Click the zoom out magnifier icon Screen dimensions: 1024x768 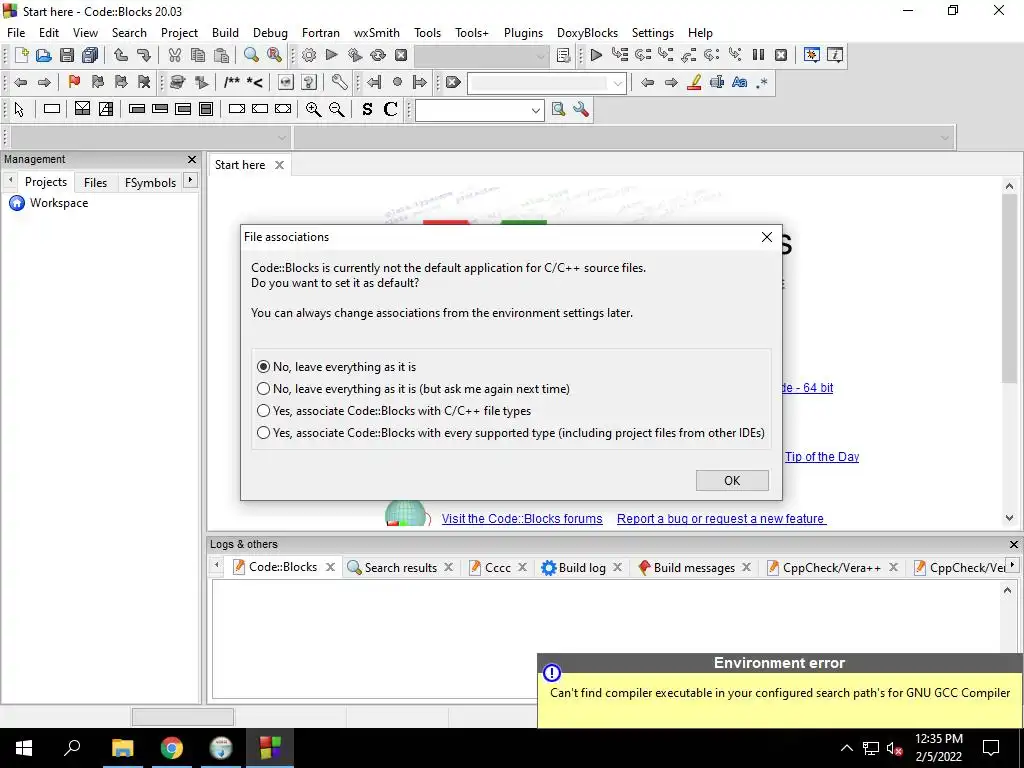pyautogui.click(x=336, y=110)
